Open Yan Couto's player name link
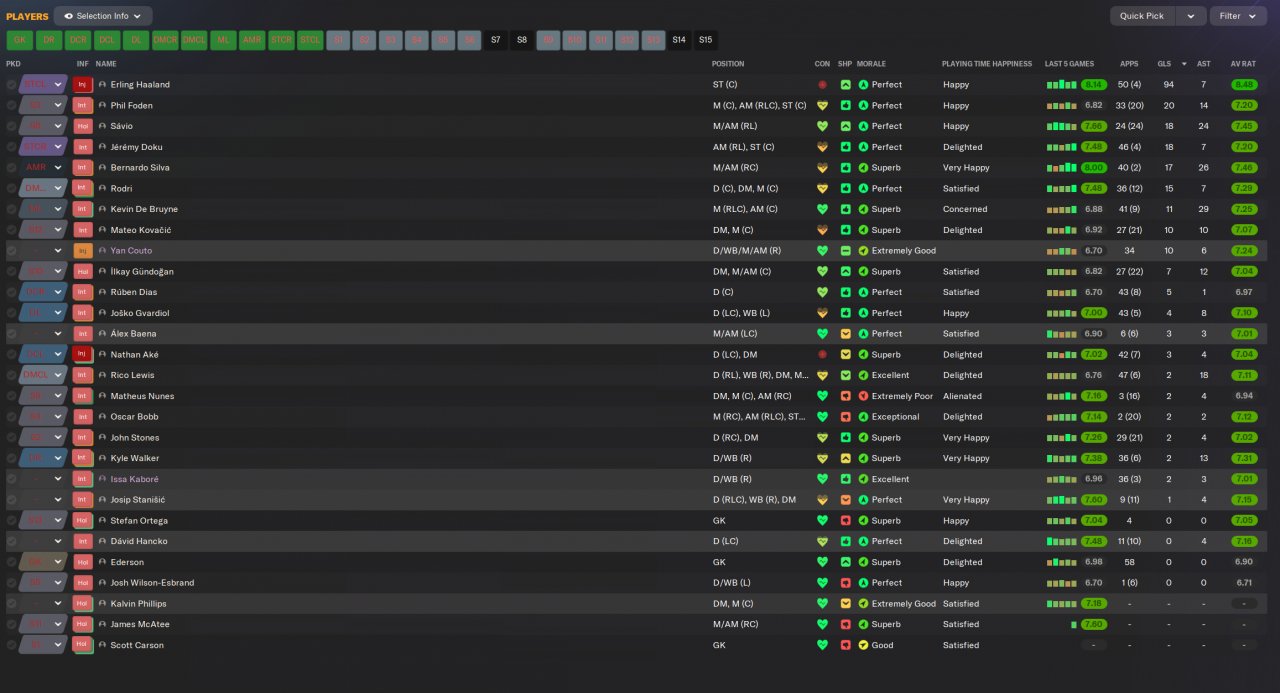 131,251
